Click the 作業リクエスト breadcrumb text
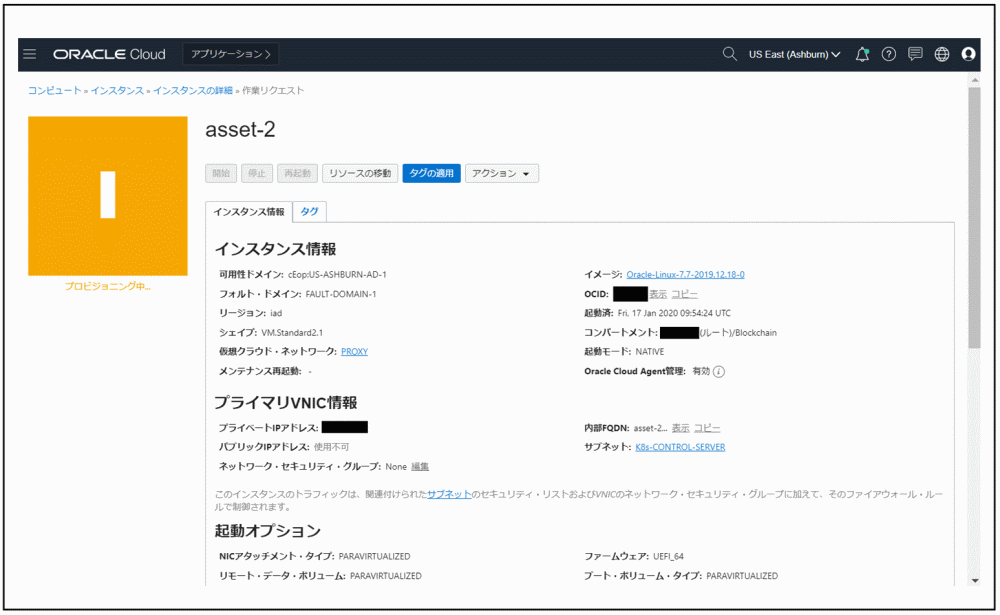Image resolution: width=1000 pixels, height=615 pixels. (x=273, y=91)
